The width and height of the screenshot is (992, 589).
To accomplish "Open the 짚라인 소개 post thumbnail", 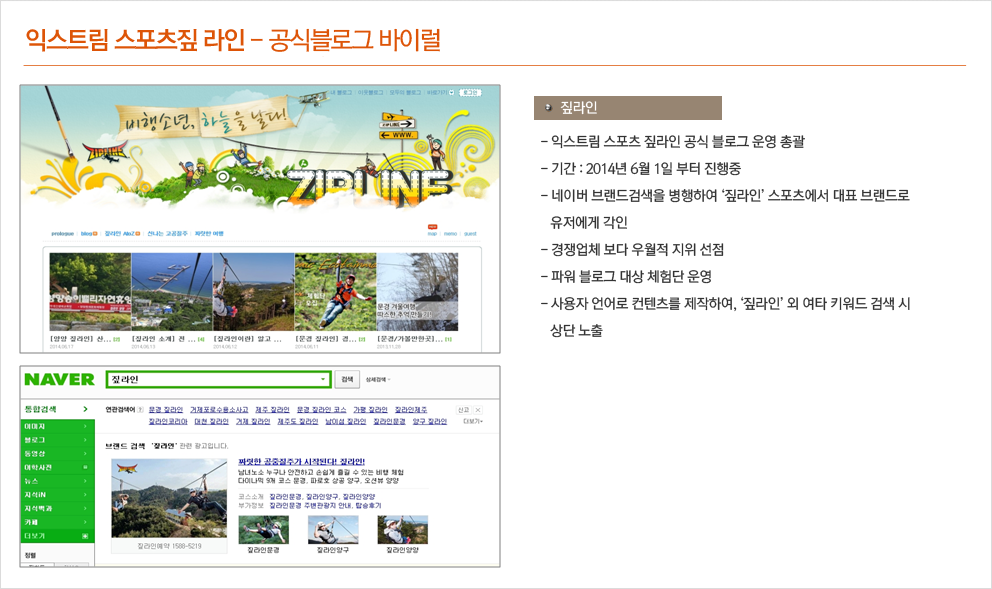I will coord(172,292).
